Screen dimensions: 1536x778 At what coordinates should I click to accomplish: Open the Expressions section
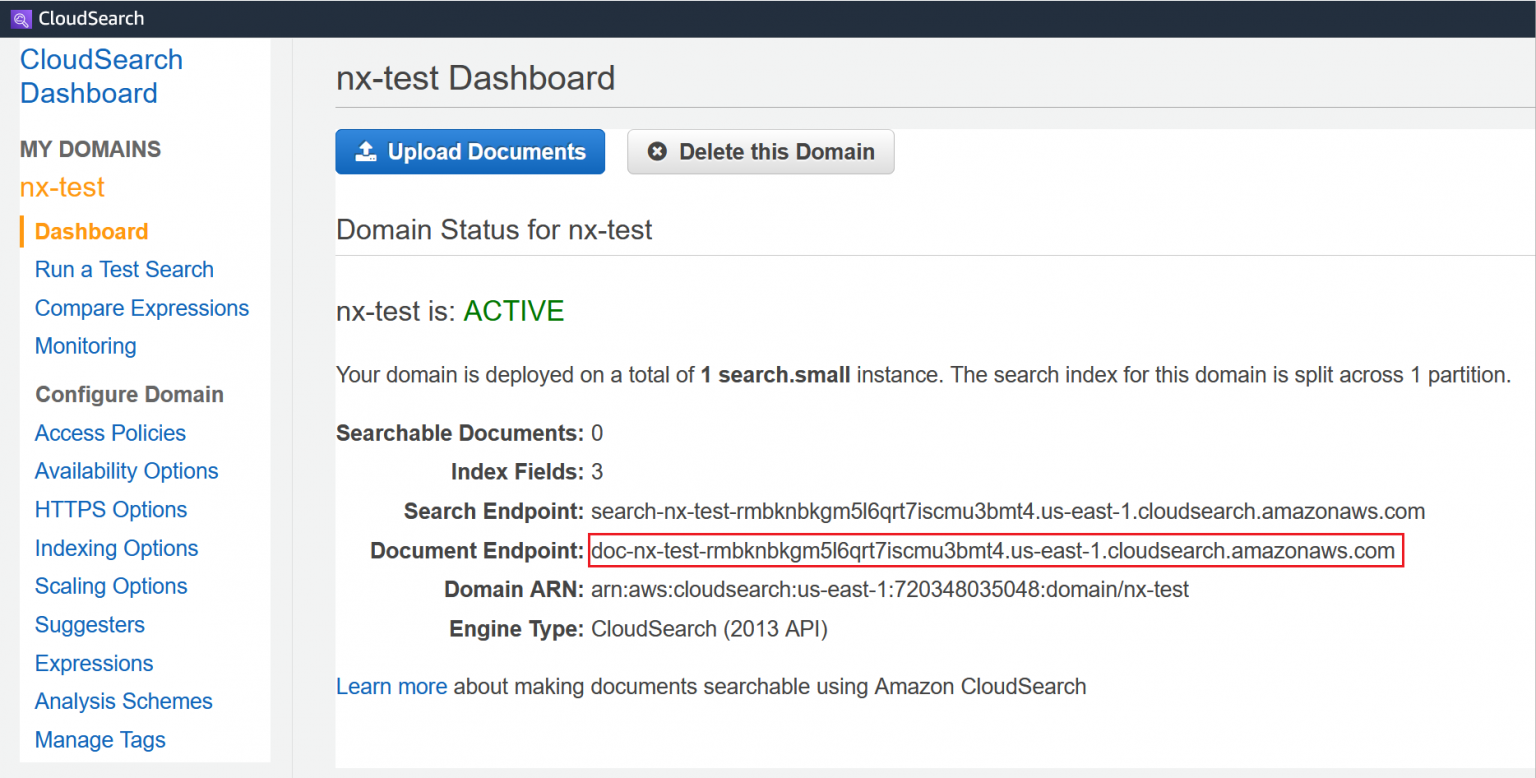tap(93, 663)
